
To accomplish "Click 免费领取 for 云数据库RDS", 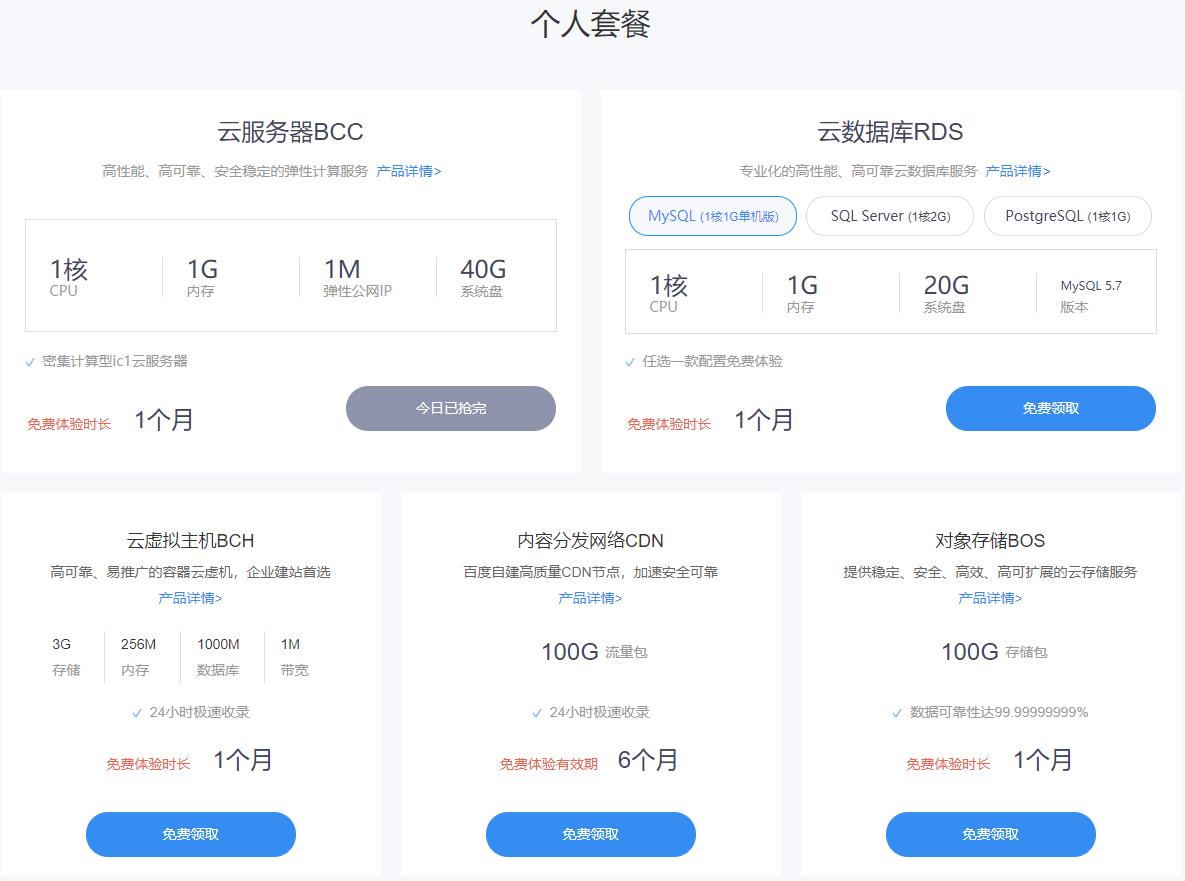I will click(x=1050, y=409).
